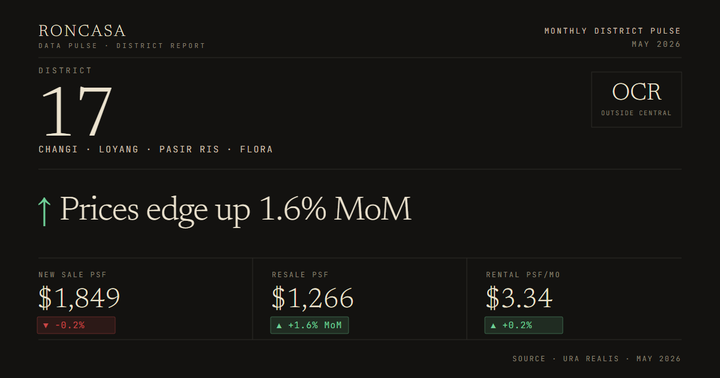The width and height of the screenshot is (720, 378).
Task: Click the RONCASA logo text
Action: point(82,31)
